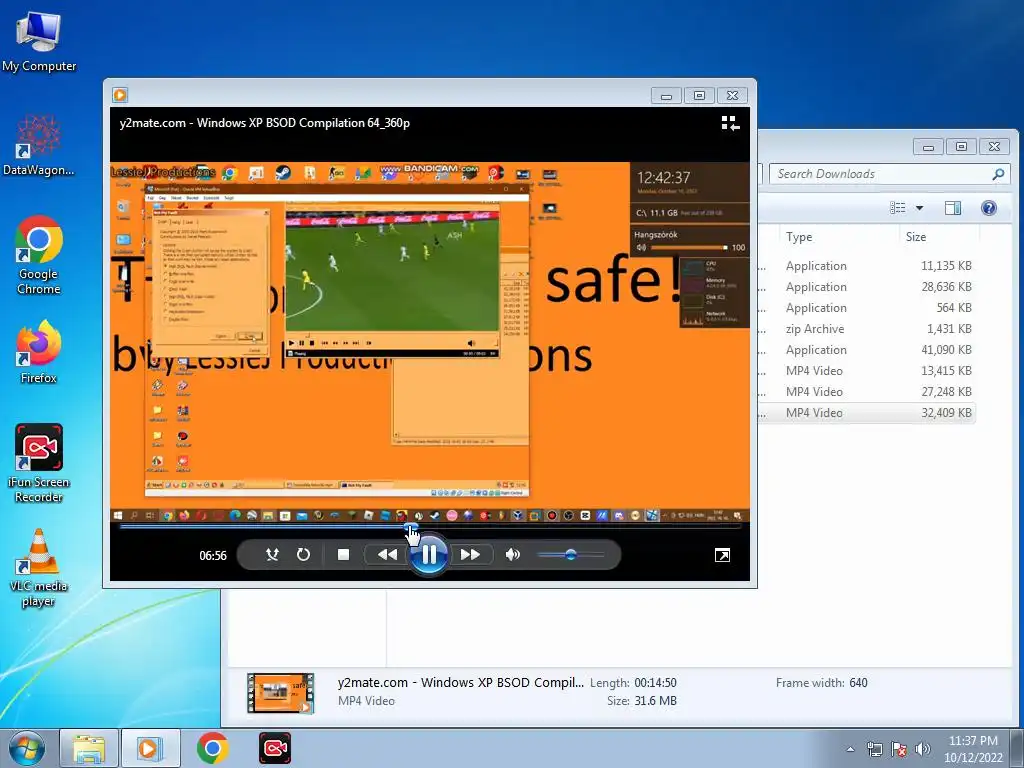Click the speaker volume tray icon
This screenshot has width=1024, height=768.
click(922, 749)
